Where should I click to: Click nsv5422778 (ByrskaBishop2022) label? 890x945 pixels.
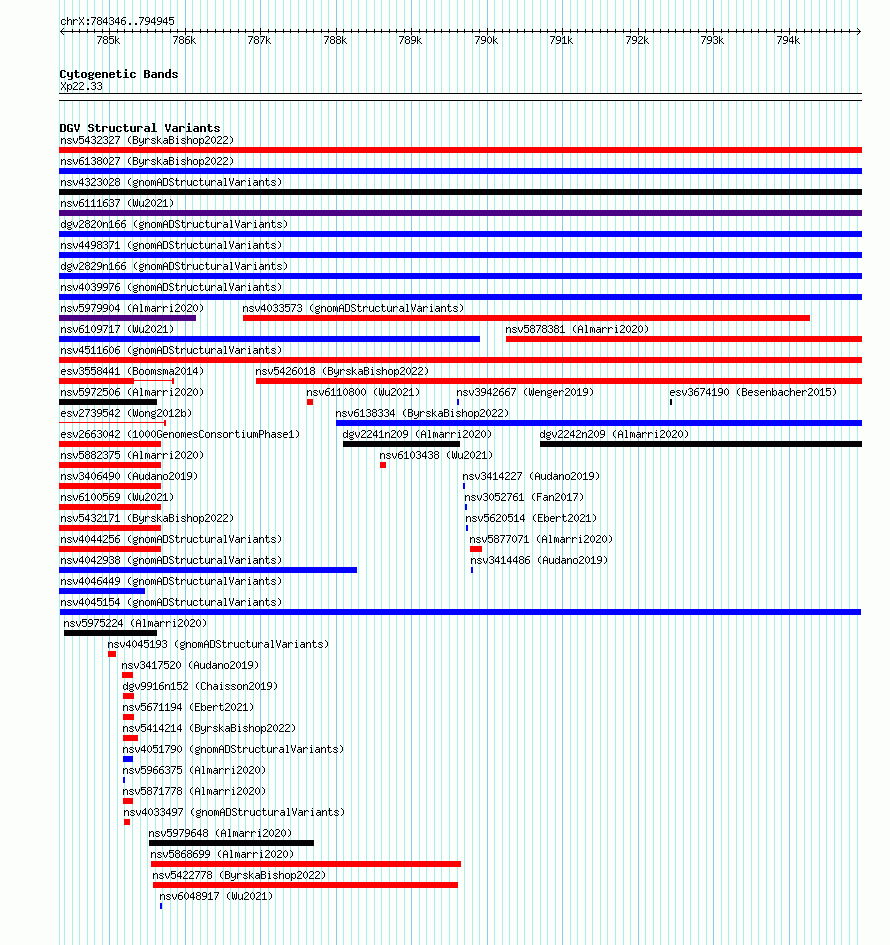(239, 876)
